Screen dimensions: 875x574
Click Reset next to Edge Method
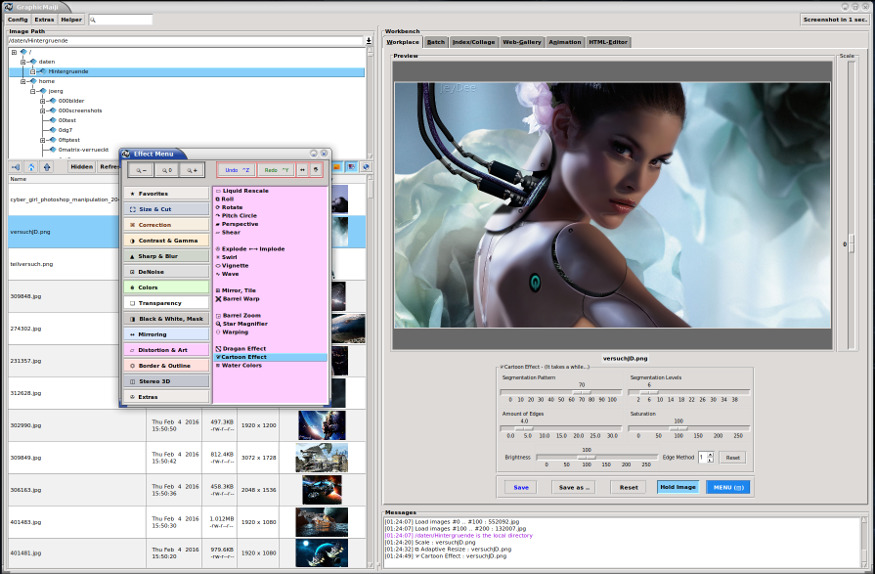[732, 457]
